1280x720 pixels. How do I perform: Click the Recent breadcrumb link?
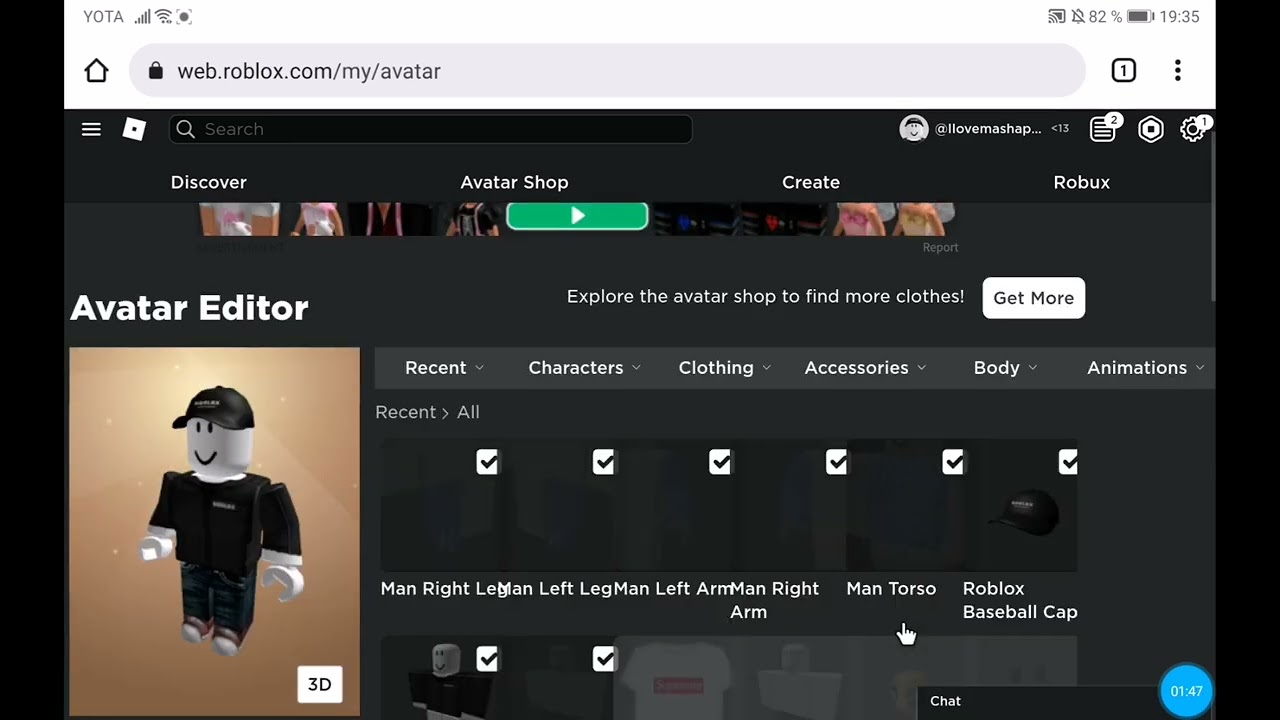point(405,412)
